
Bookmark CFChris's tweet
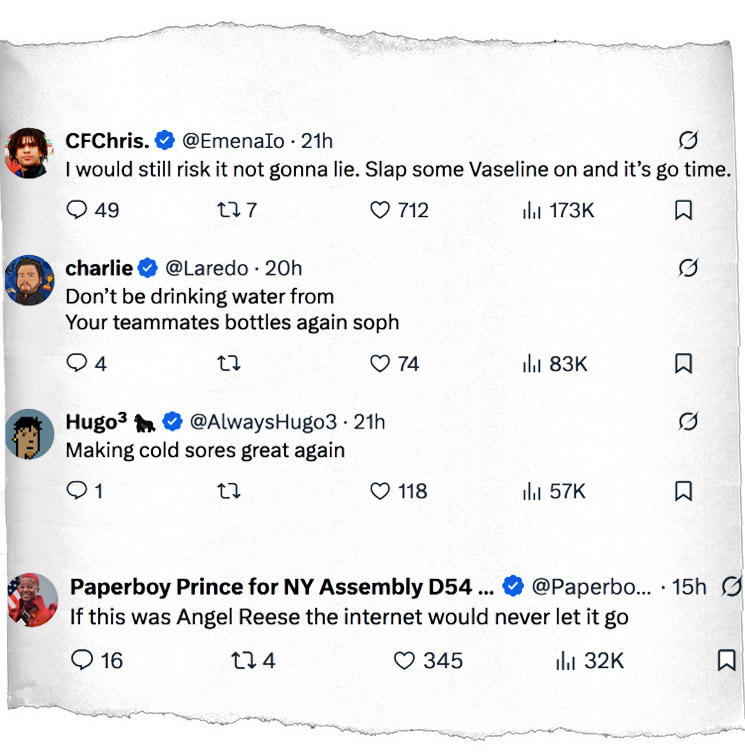[x=684, y=210]
